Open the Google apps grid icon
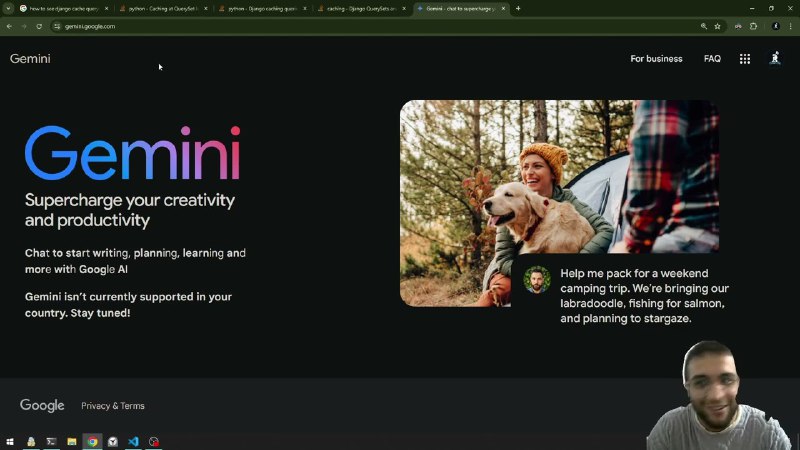 745,59
